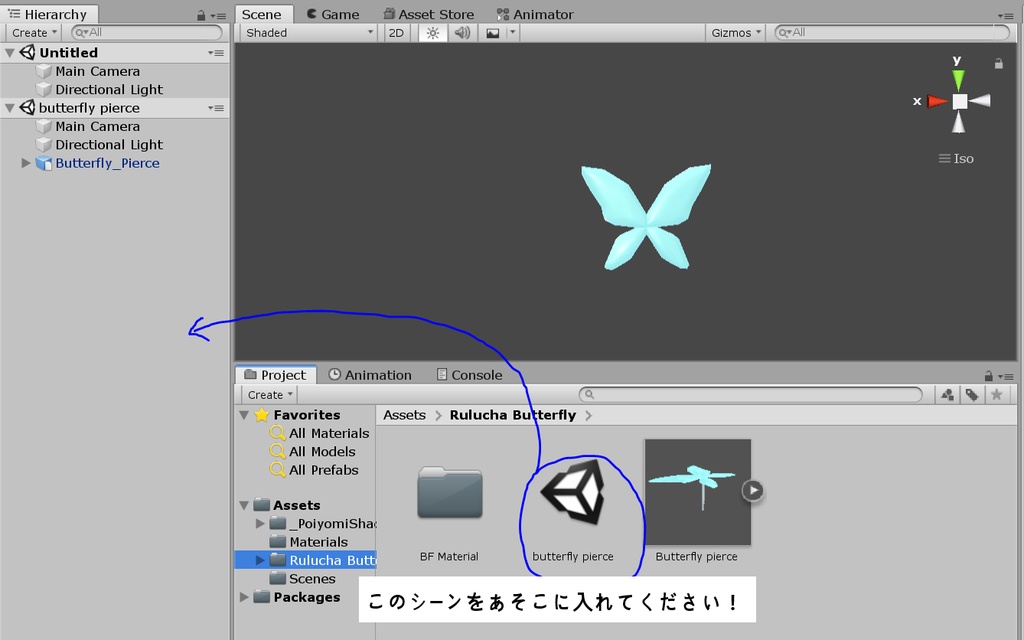This screenshot has height=640, width=1024.
Task: Open the Assets breadcrumb in the Project view
Action: coord(403,414)
